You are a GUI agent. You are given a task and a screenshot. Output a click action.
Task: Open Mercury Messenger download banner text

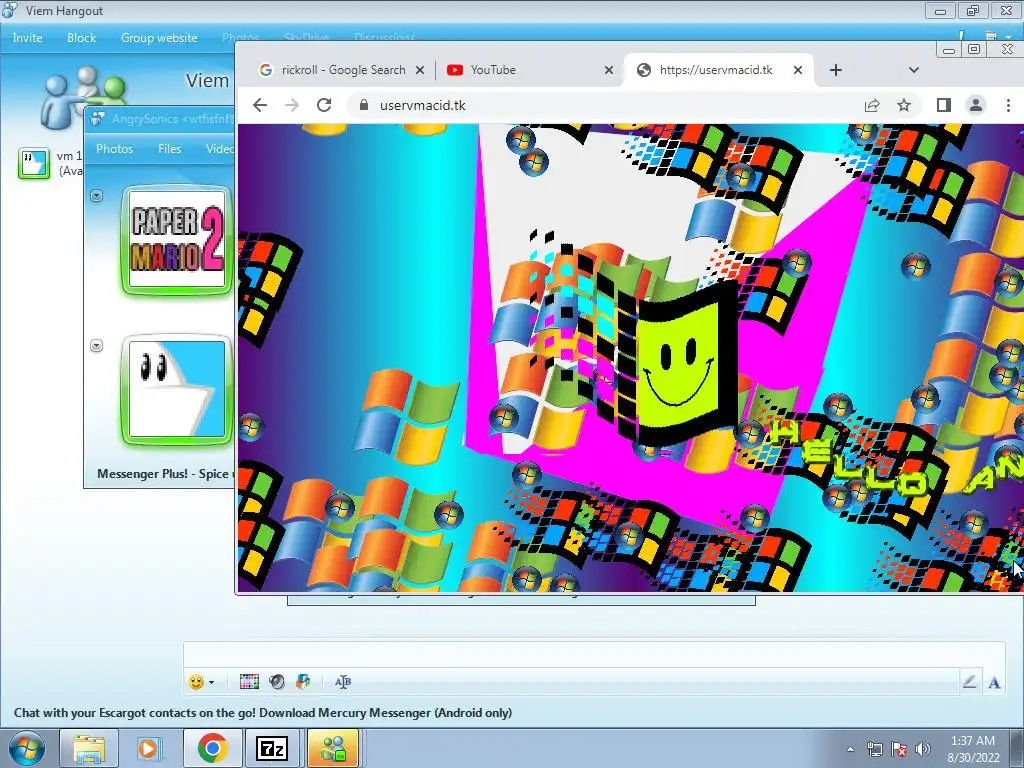[263, 712]
